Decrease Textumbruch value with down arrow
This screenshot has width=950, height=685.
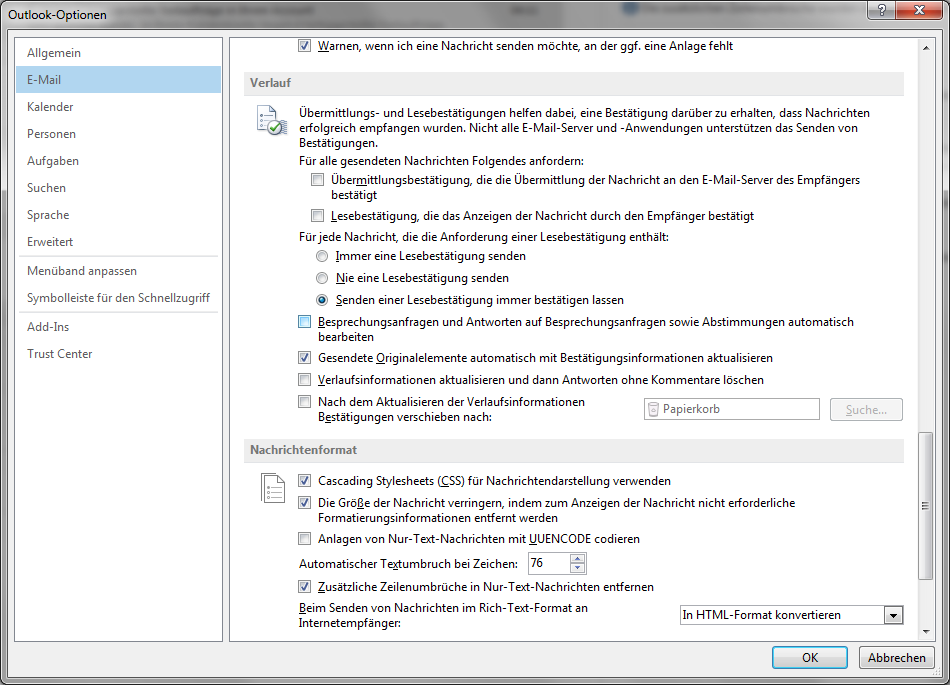click(x=577, y=568)
